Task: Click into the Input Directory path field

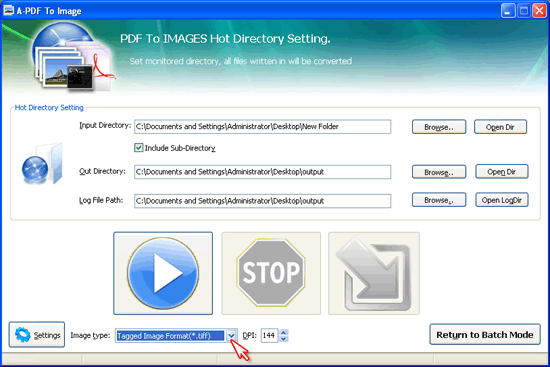Action: click(x=262, y=127)
